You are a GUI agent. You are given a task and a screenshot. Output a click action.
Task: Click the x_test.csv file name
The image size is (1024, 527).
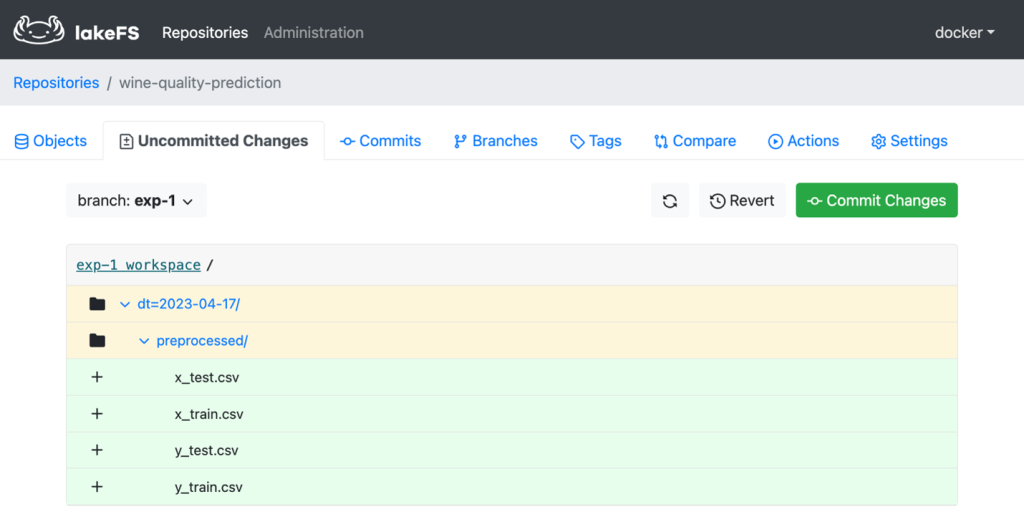point(207,377)
